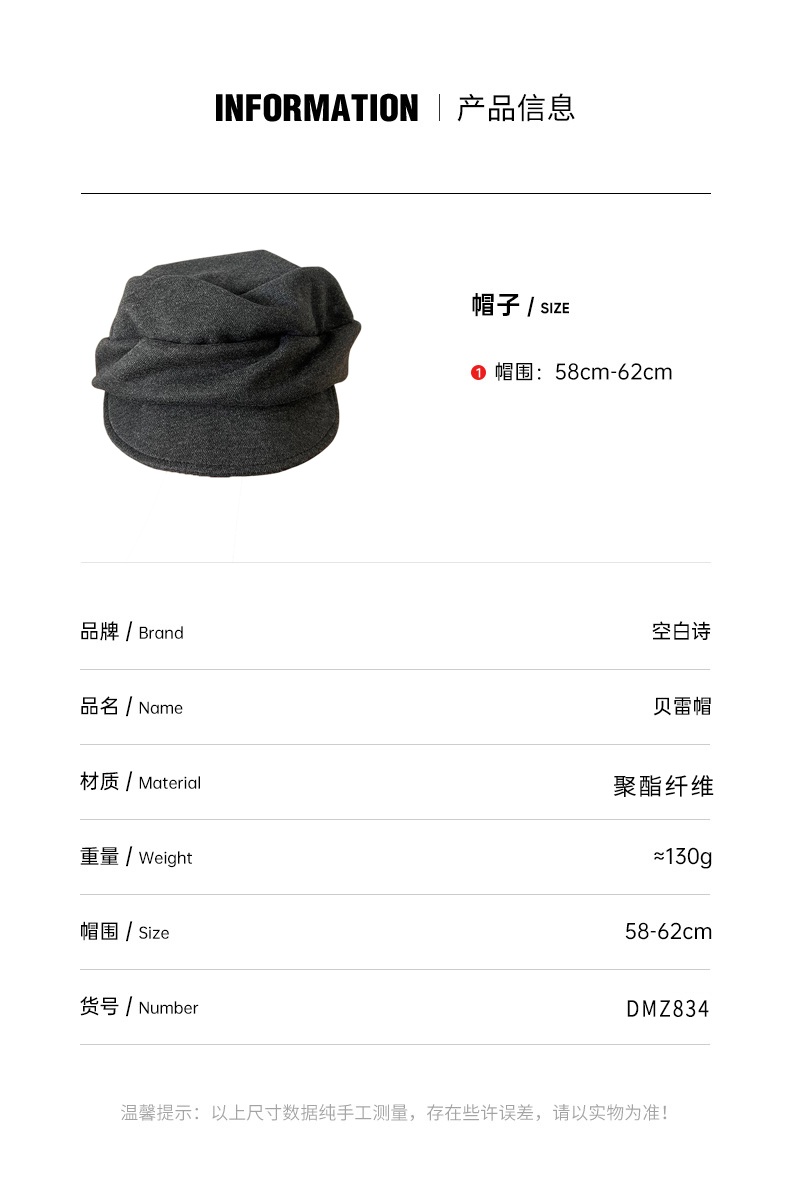The width and height of the screenshot is (790, 1202).
Task: Select the brand value 空白诗
Action: [x=681, y=632]
